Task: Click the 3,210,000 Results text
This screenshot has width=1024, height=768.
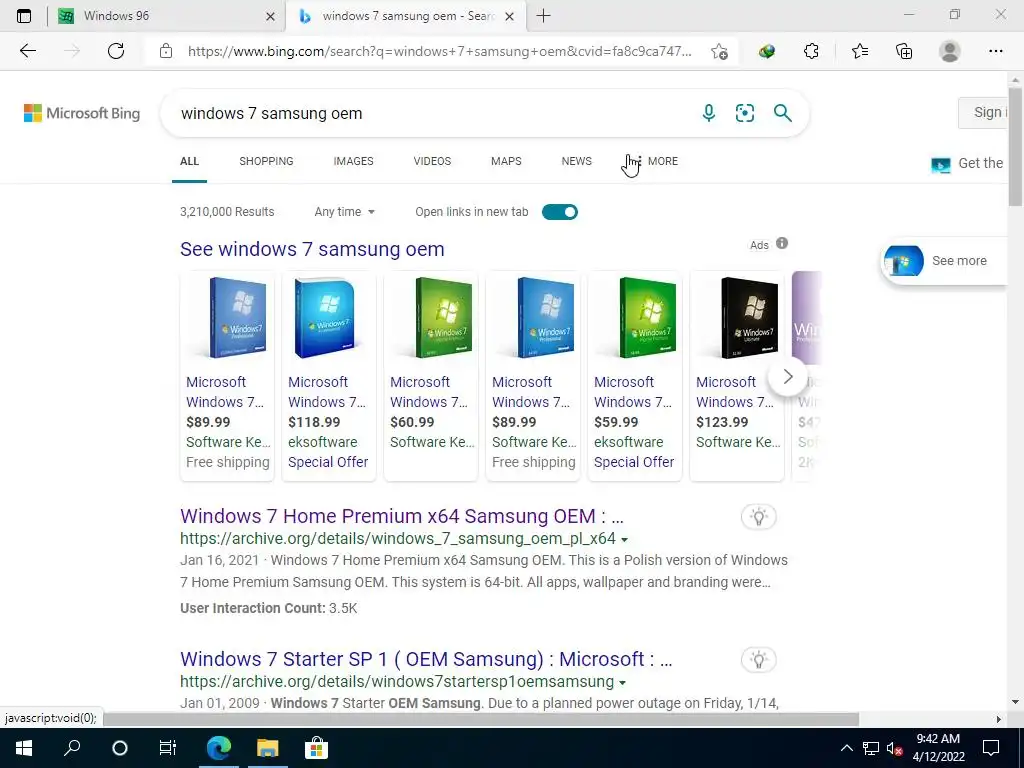Action: 227,212
